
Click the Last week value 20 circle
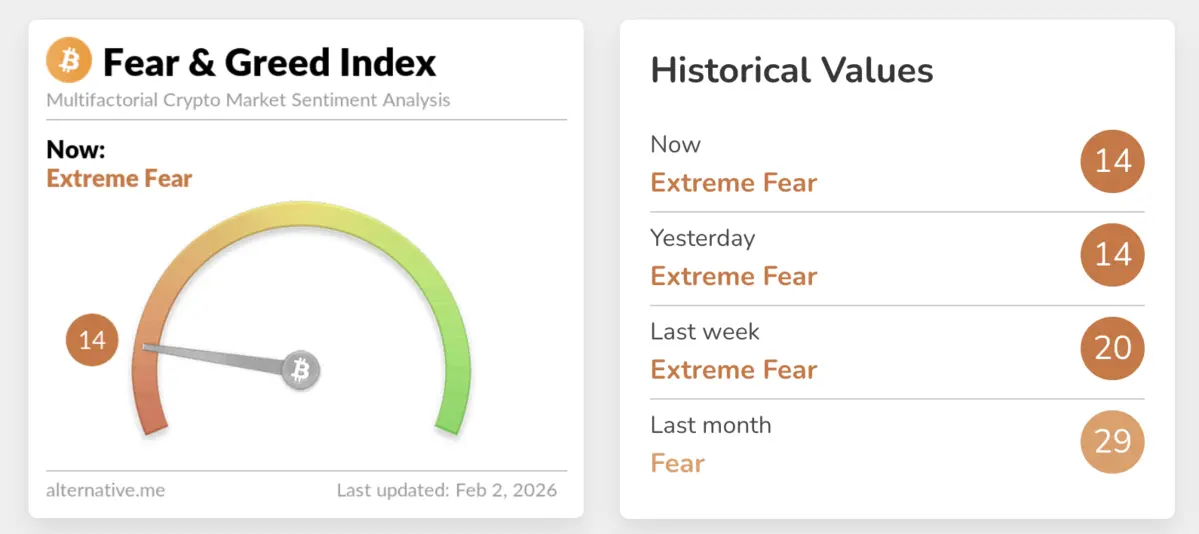click(x=1112, y=348)
